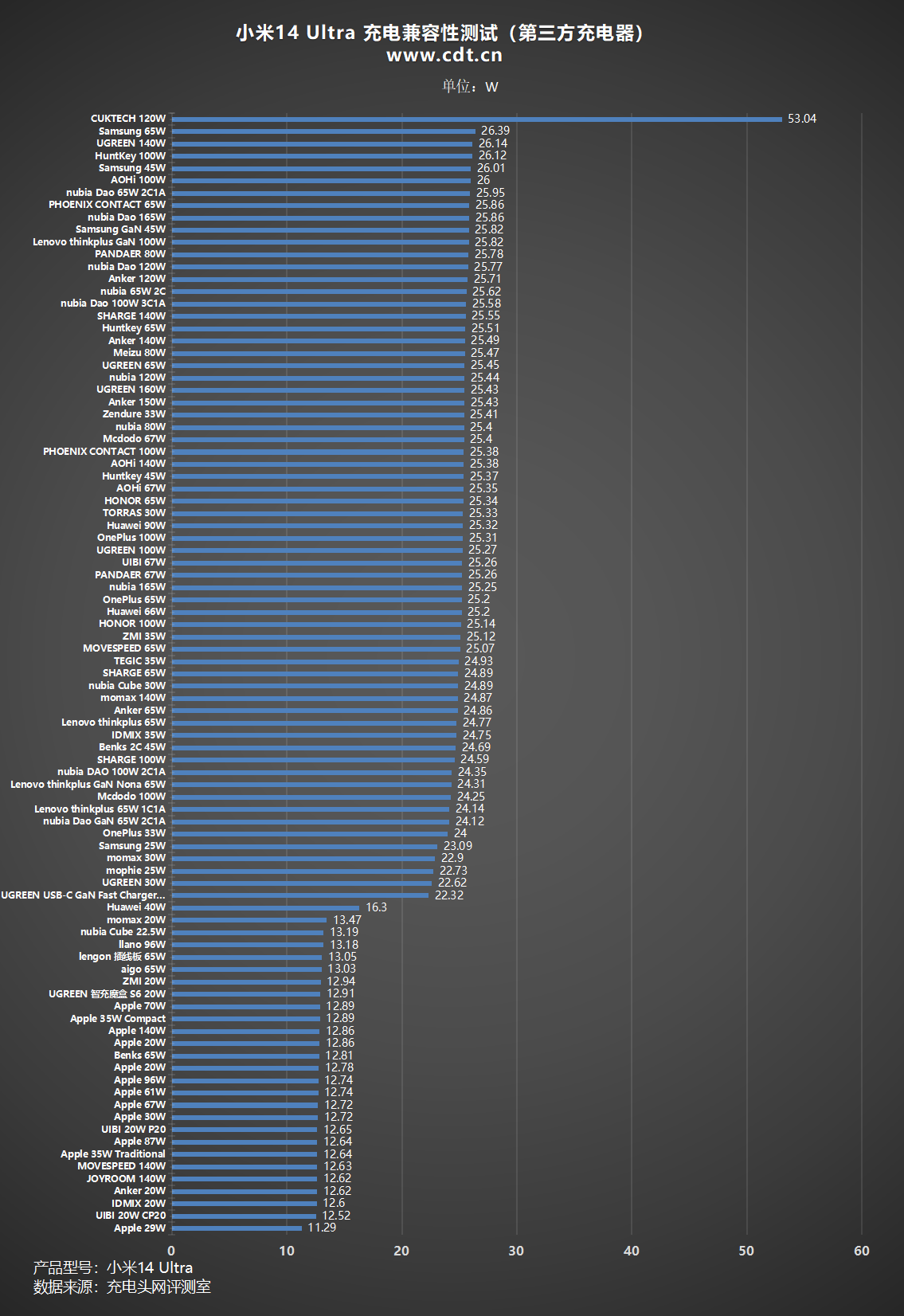
Task: Click the llano 96W label
Action: click(x=143, y=945)
